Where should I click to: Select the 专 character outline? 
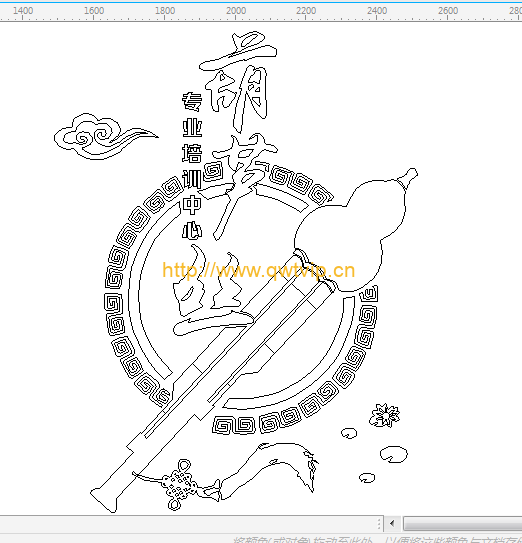pos(192,101)
